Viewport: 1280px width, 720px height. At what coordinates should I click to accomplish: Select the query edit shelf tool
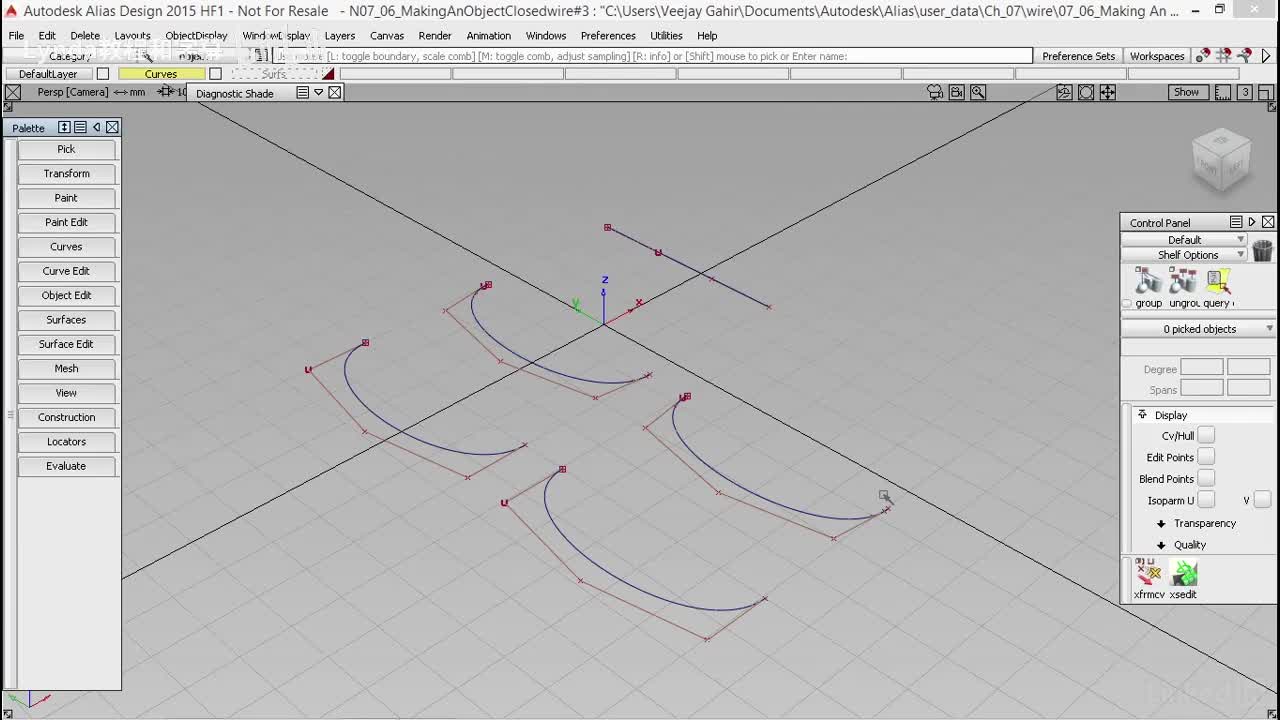(1217, 281)
